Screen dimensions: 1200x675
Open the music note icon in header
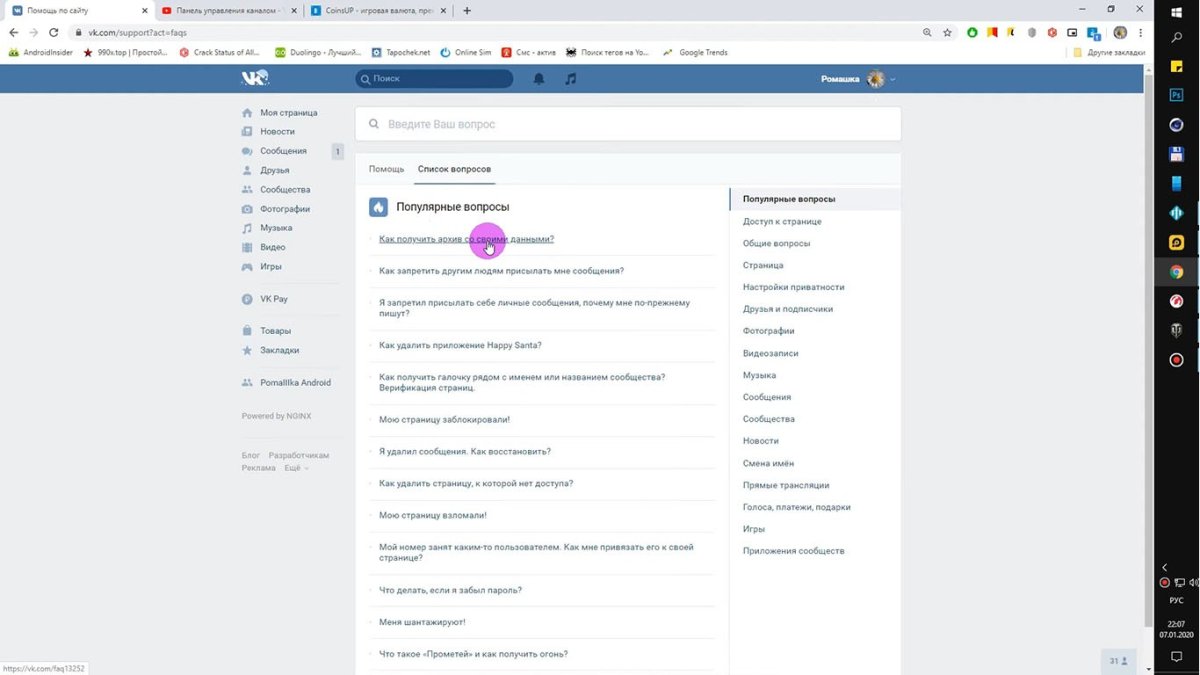click(x=570, y=79)
